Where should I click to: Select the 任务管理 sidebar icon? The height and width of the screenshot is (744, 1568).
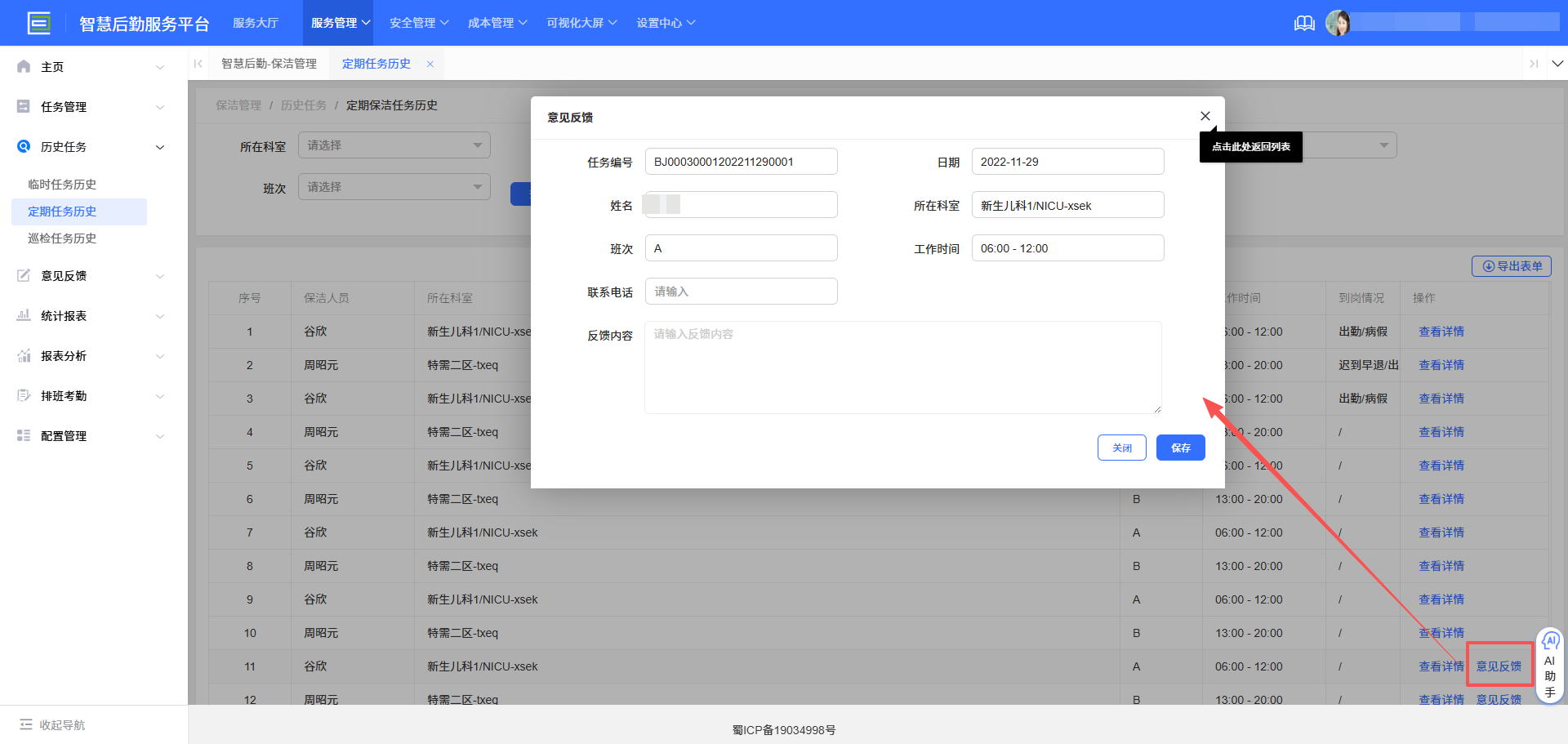(x=23, y=106)
